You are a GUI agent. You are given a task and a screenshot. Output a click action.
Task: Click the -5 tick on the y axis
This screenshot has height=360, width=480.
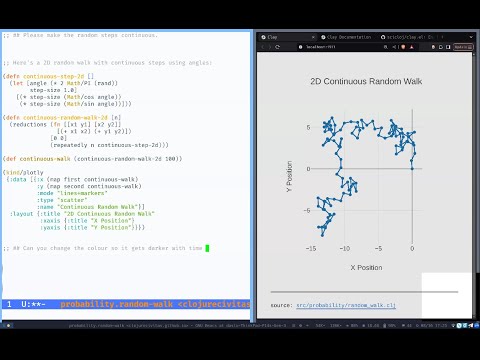tap(307, 210)
